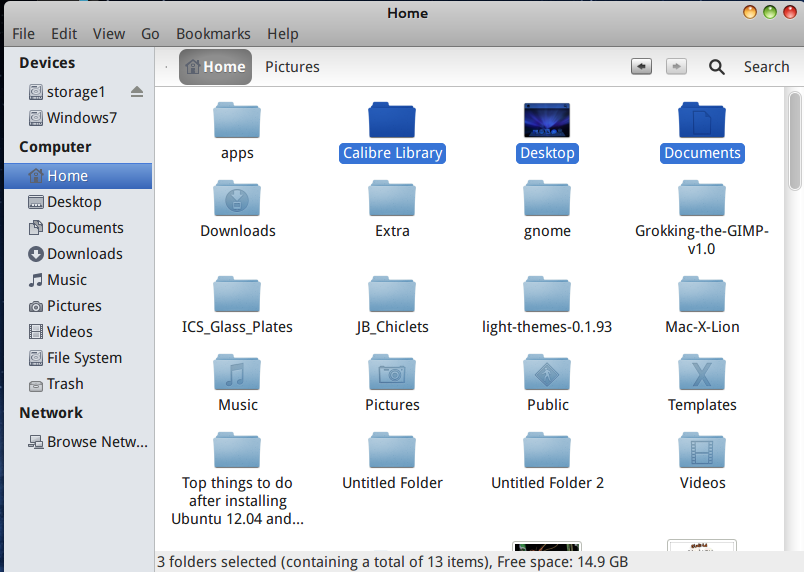Viewport: 804px width, 572px height.
Task: Select the Untitled Folder icon
Action: click(x=392, y=450)
